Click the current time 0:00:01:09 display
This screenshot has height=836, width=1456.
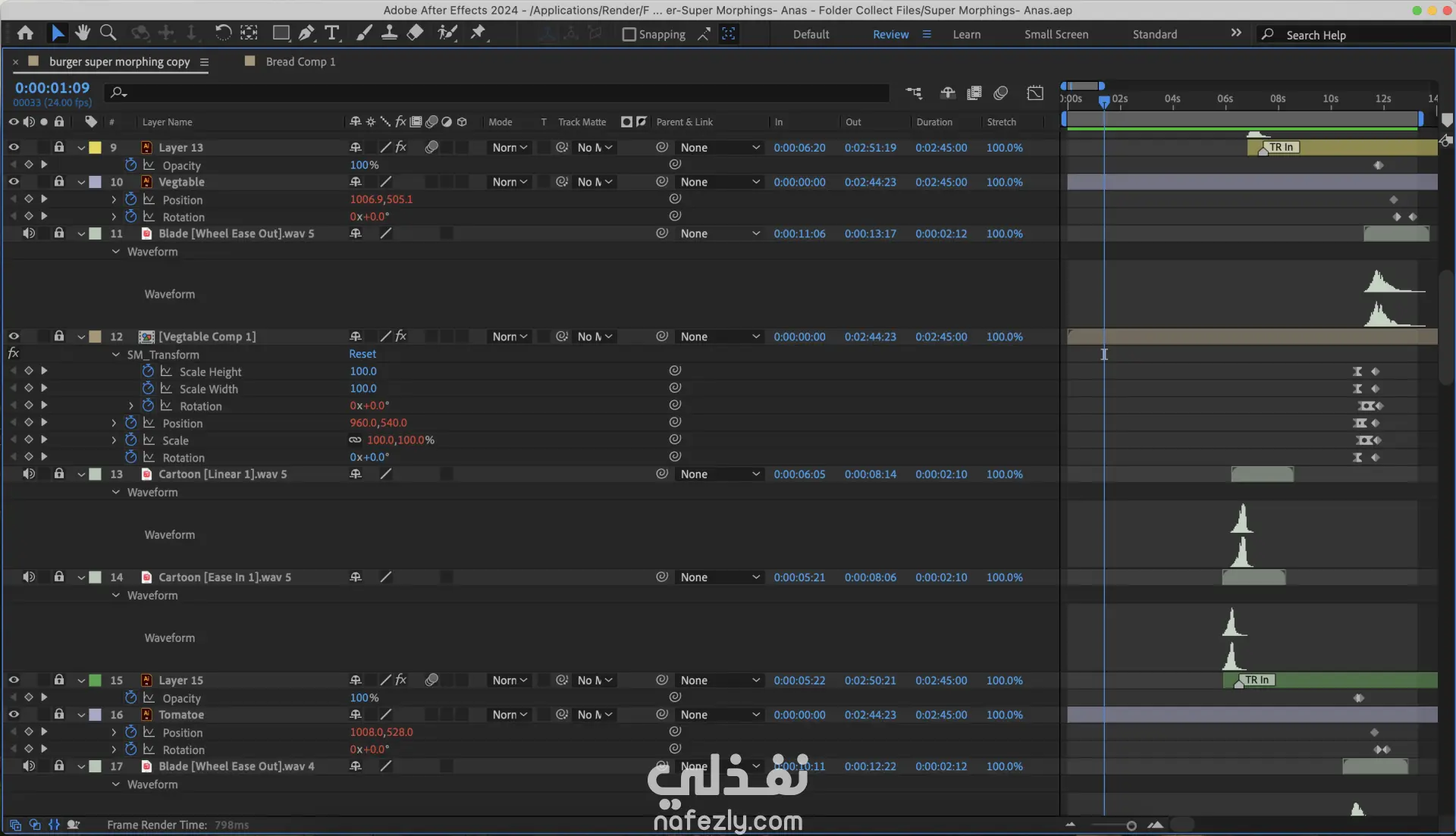[x=52, y=88]
